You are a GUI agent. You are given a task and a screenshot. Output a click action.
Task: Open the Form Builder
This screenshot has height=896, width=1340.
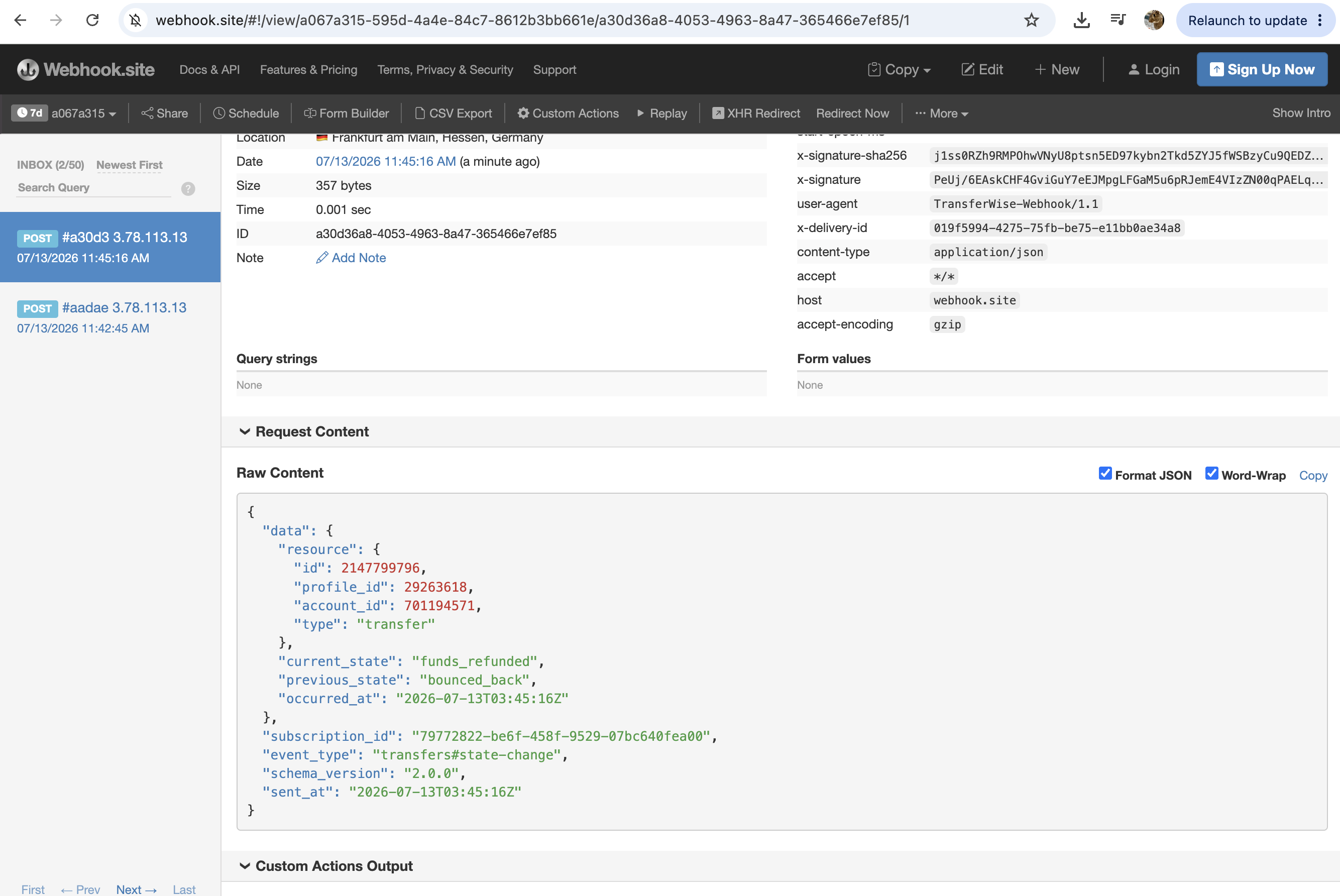(346, 113)
